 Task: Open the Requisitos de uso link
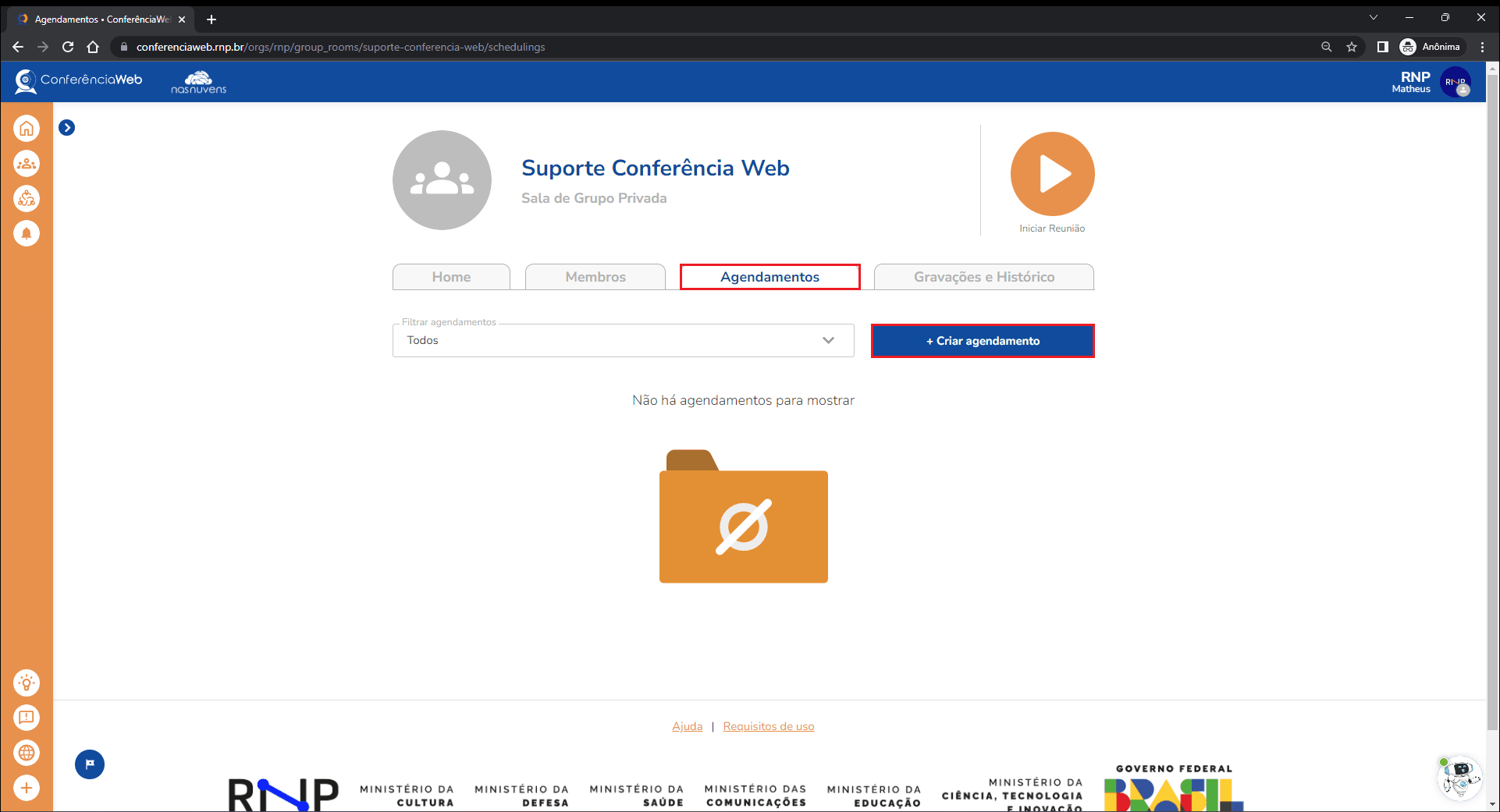[x=768, y=726]
